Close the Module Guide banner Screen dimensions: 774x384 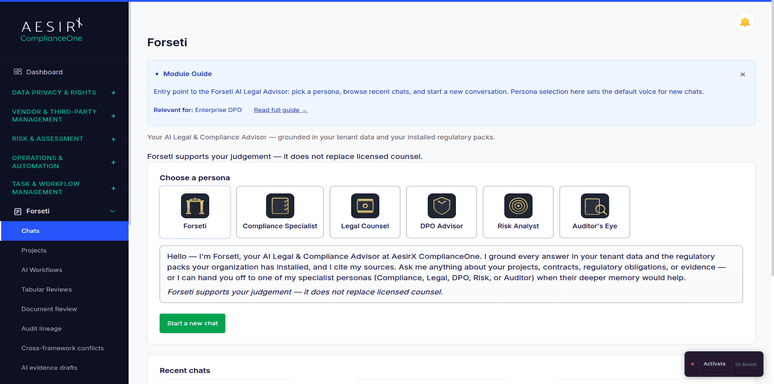(x=742, y=75)
